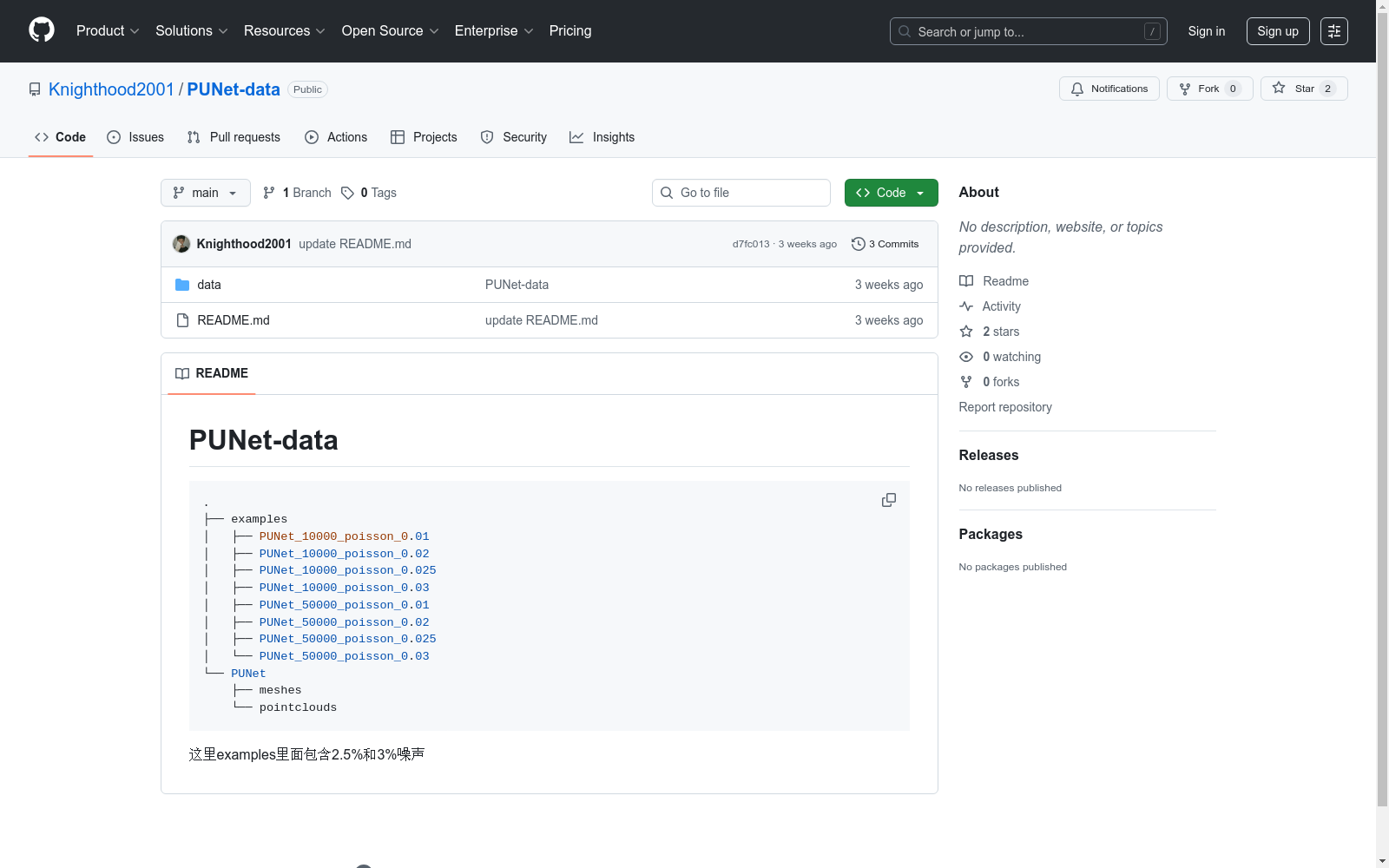Click the eye icon beside 0 watching
Viewport: 1389px width, 868px height.
tap(966, 357)
